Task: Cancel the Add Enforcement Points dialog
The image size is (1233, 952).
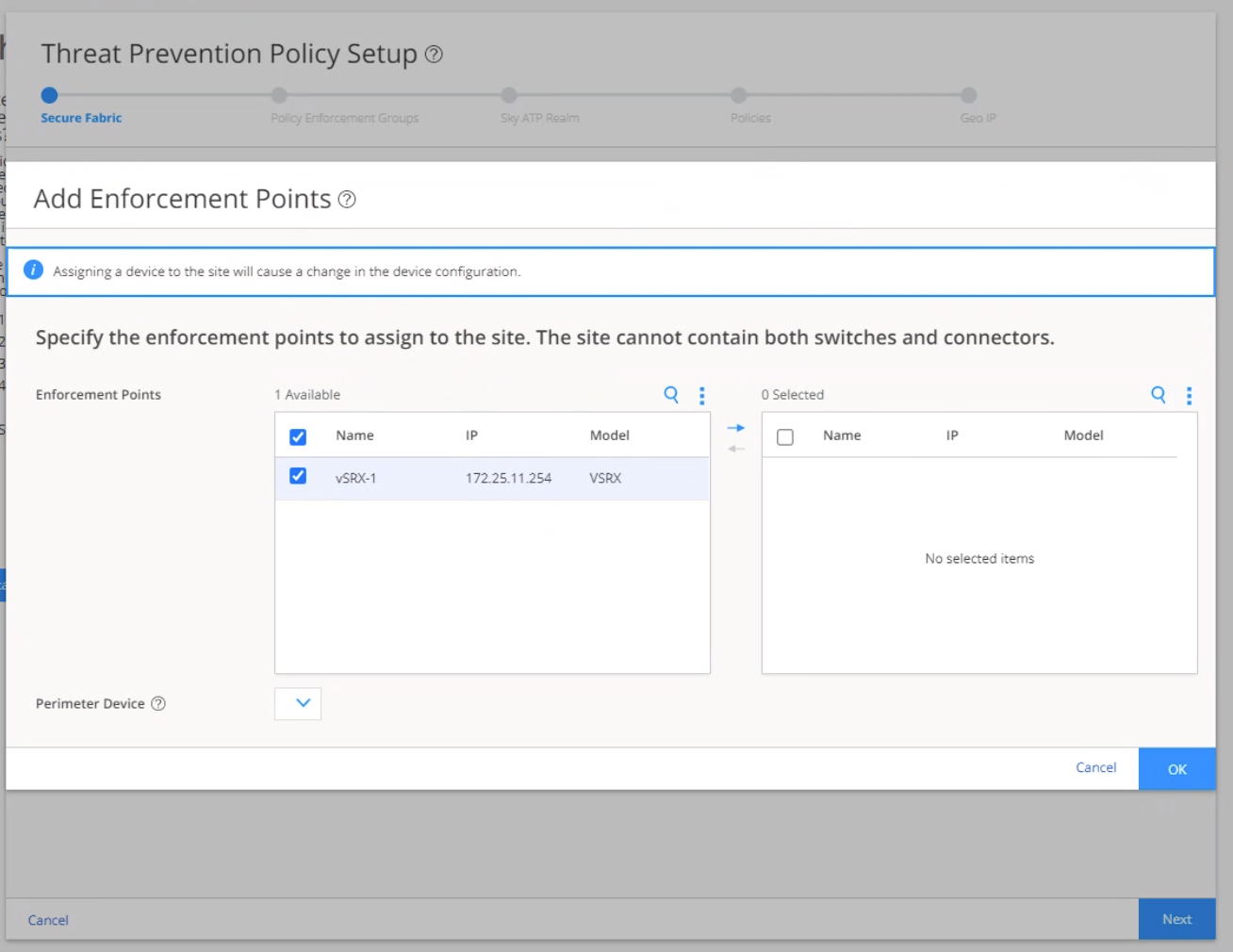Action: 1095,768
